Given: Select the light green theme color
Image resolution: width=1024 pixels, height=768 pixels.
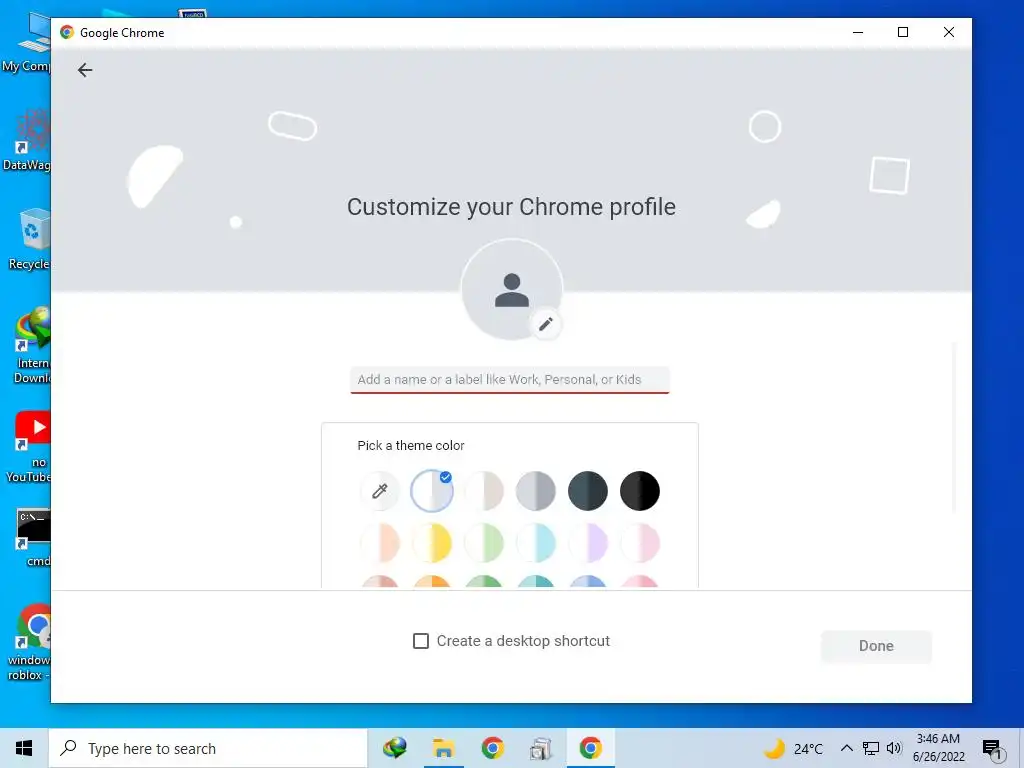Looking at the screenshot, I should pos(484,543).
